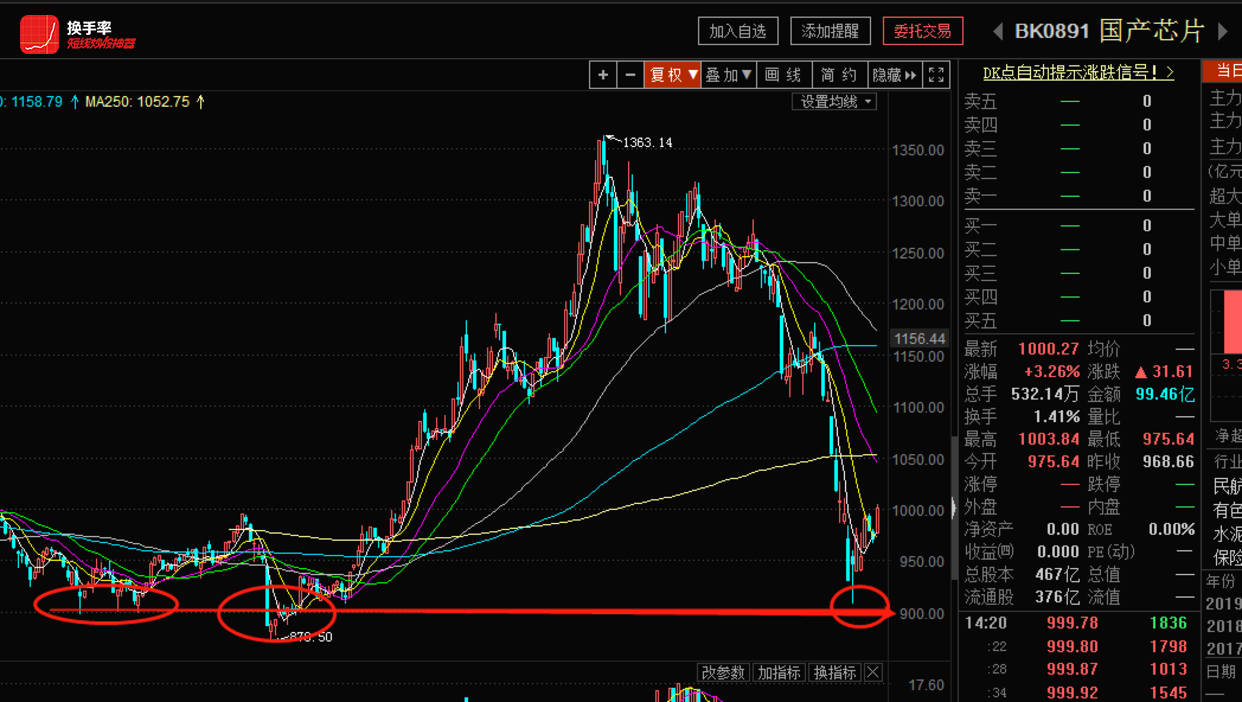
Task: Click the :22 tick row at 999.80
Action: [x=1078, y=646]
